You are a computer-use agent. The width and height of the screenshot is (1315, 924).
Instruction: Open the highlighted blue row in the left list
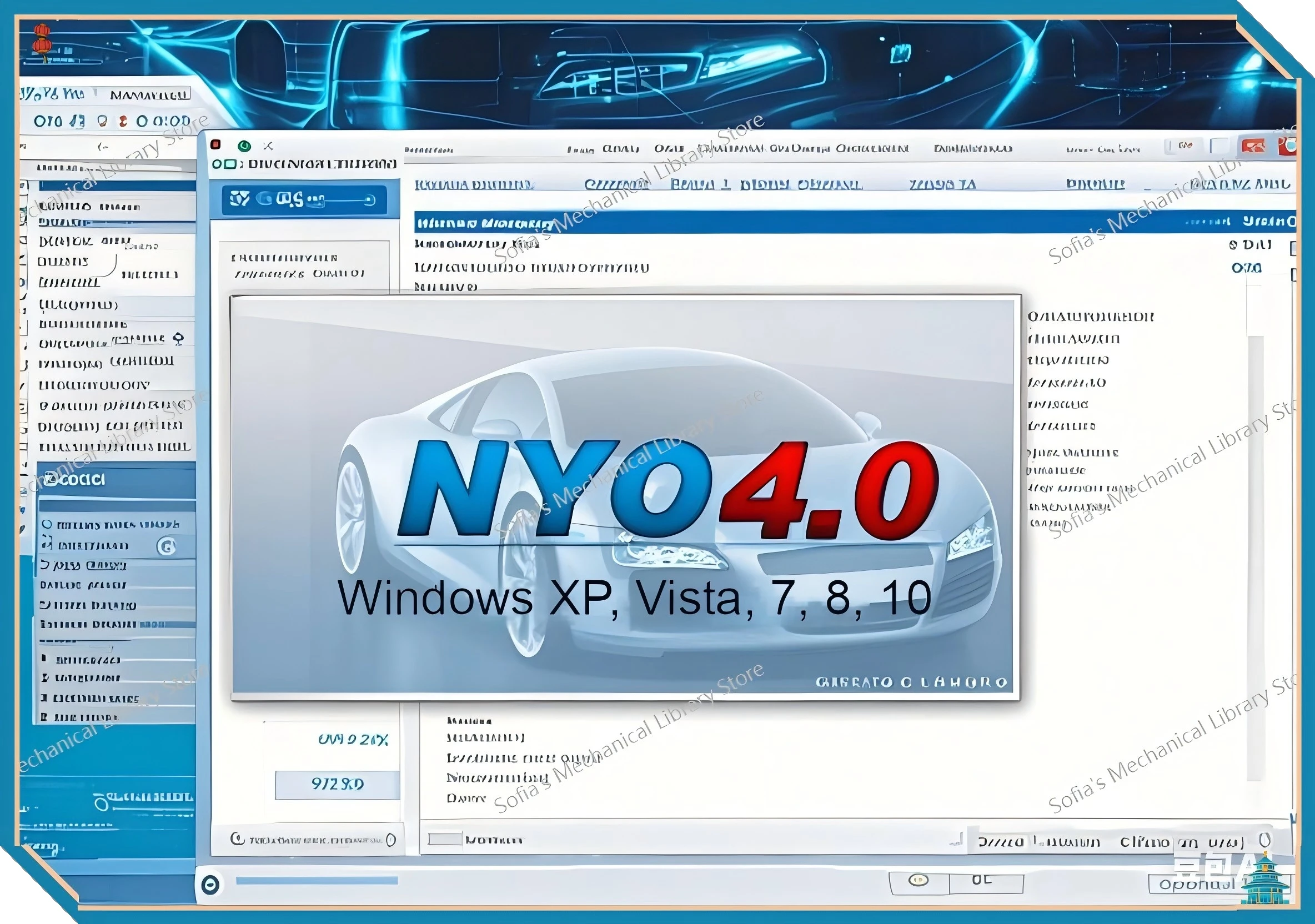117,186
